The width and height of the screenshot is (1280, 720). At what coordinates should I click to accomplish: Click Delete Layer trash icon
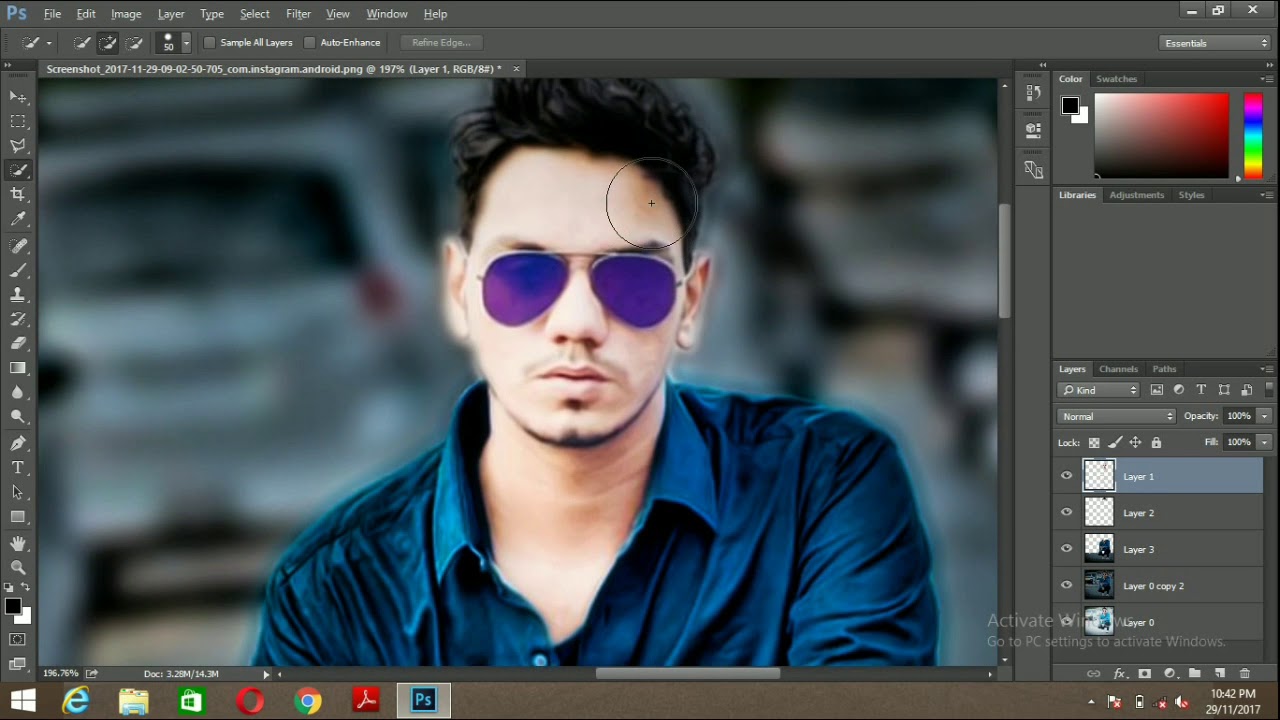coord(1245,674)
